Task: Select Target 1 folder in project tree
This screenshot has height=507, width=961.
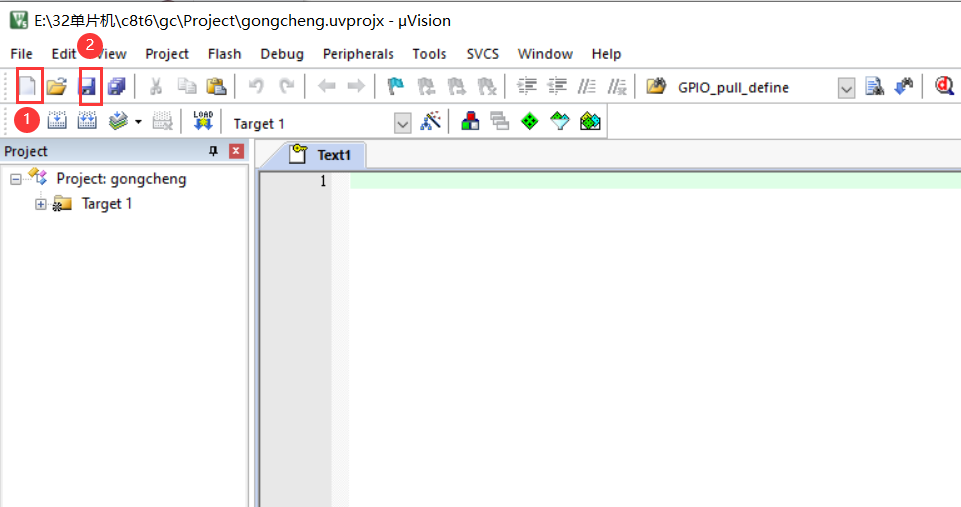Action: click(x=107, y=204)
